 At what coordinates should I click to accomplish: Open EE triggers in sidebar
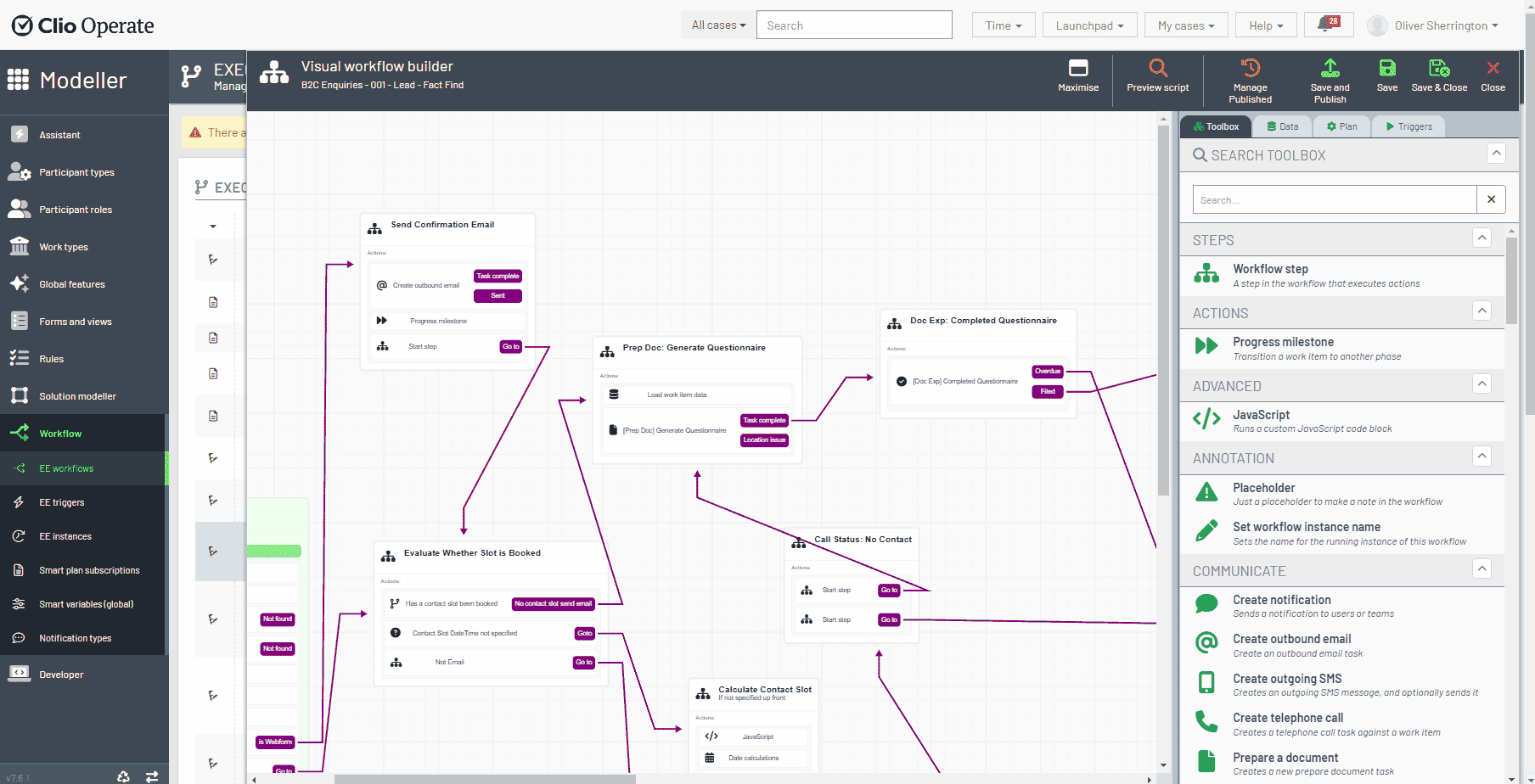[x=62, y=502]
